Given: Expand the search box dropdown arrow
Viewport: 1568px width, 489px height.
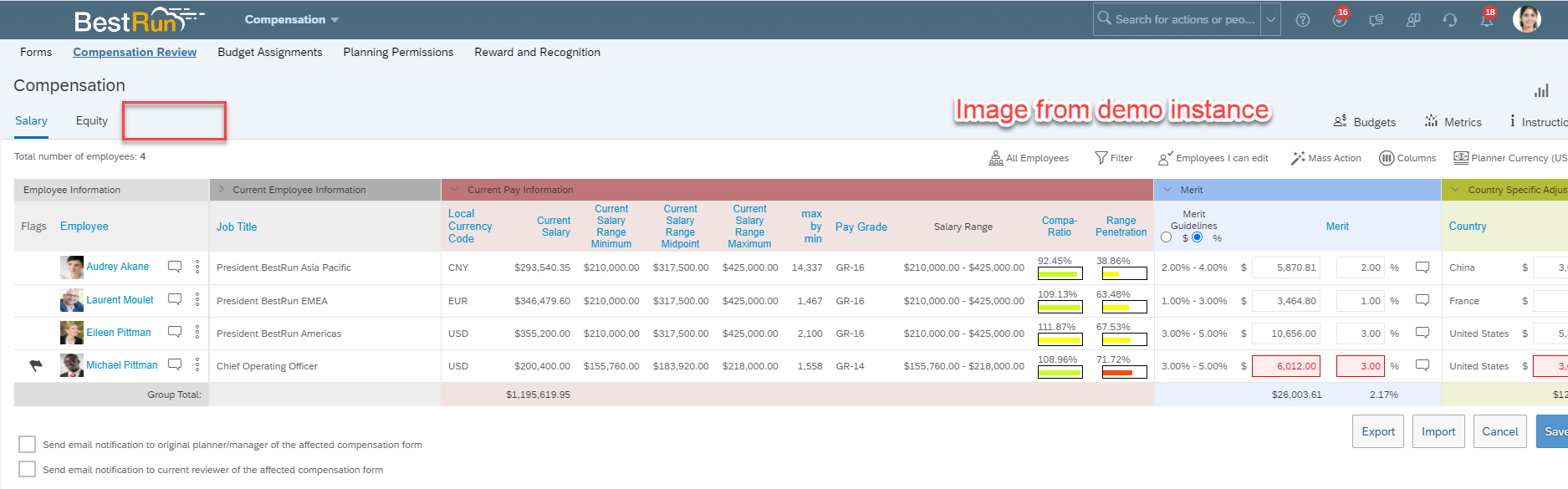Looking at the screenshot, I should [1270, 19].
